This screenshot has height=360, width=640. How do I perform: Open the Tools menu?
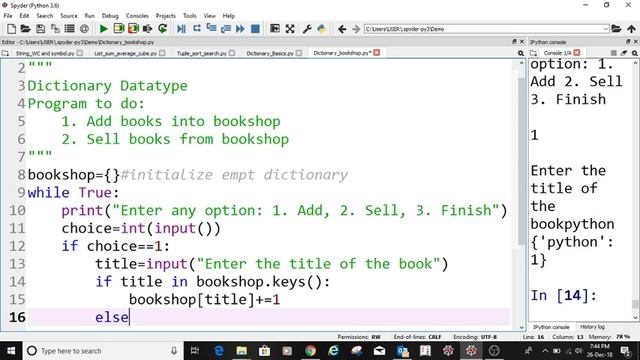(x=189, y=16)
